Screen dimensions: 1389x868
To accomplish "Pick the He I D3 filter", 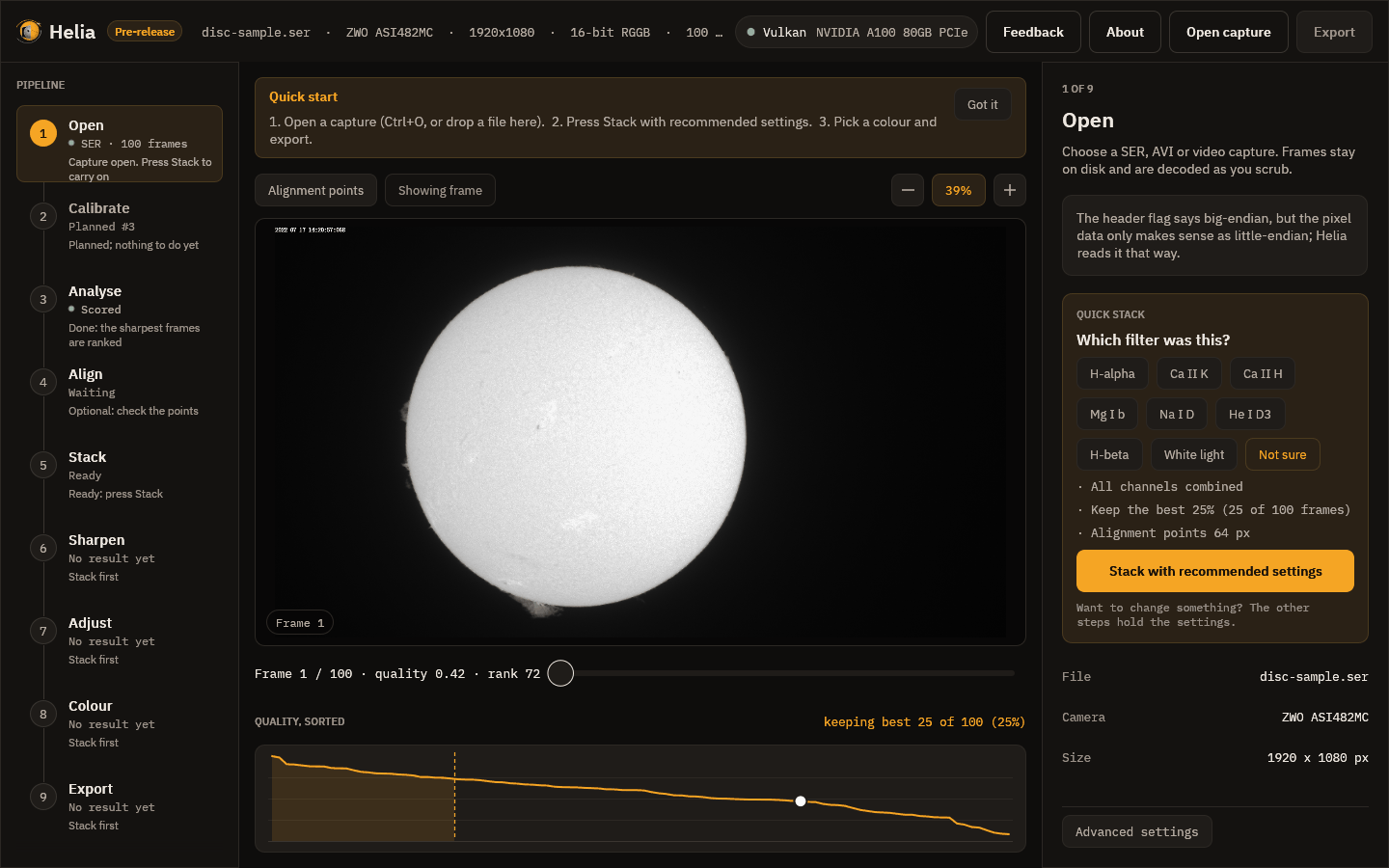I will 1250,414.
